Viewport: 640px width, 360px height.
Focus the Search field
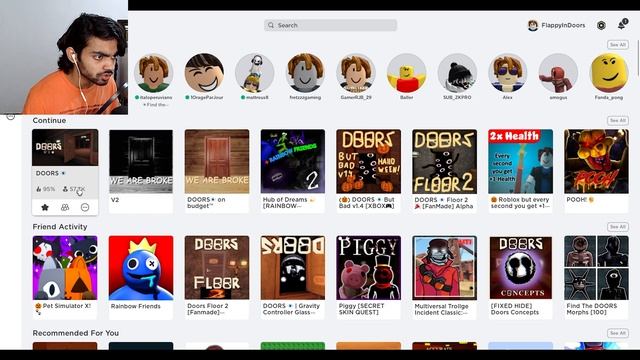pos(330,25)
